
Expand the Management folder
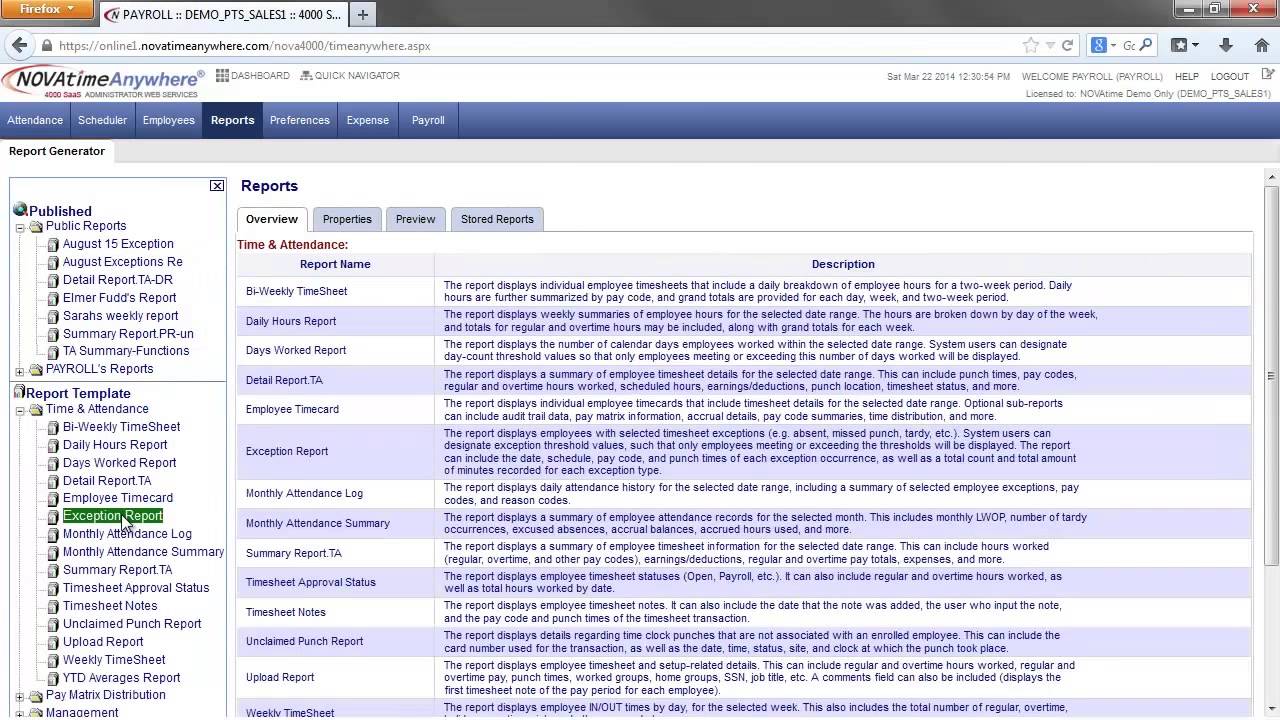pos(20,714)
